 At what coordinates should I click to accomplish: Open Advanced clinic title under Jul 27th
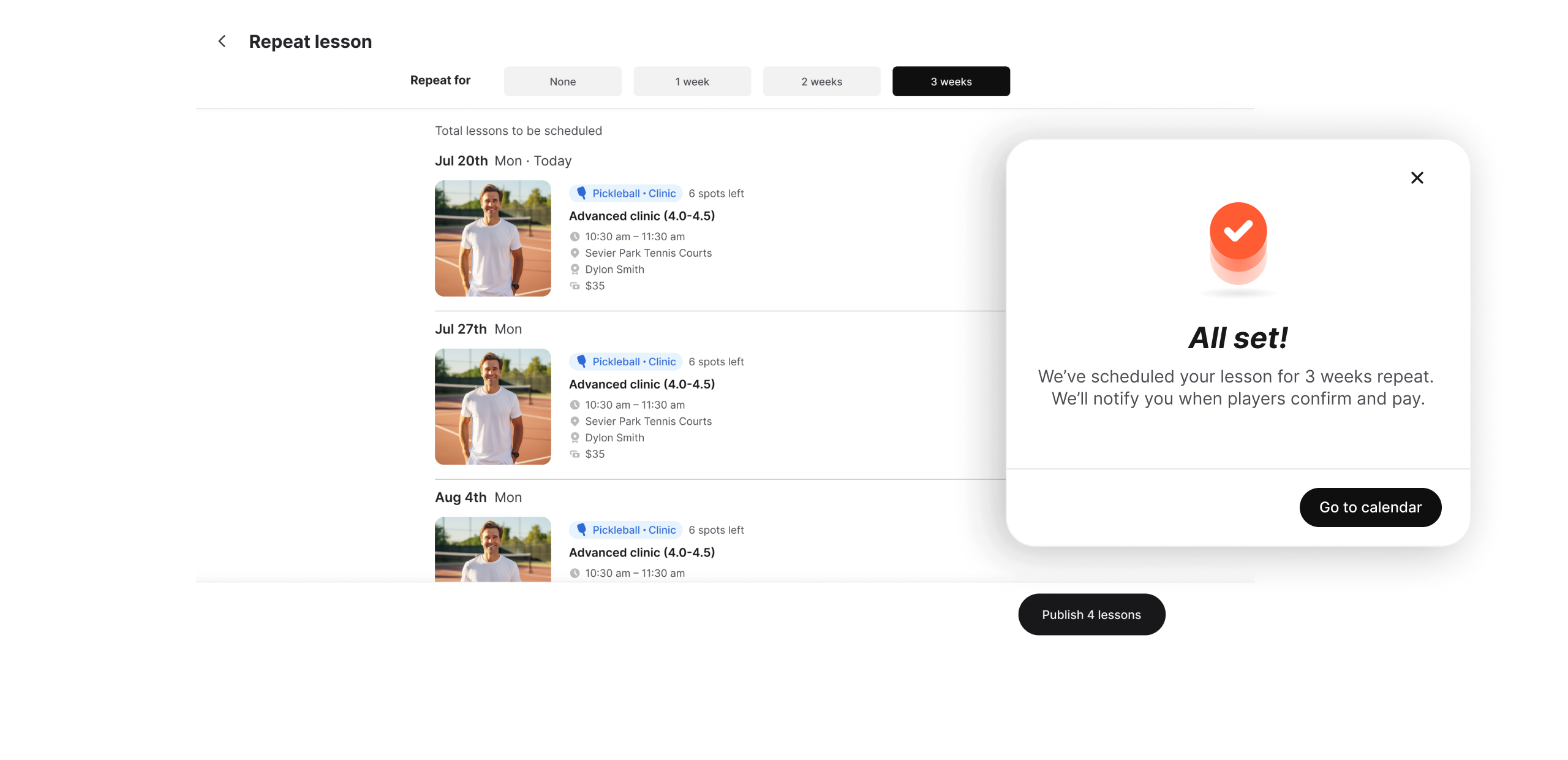click(x=642, y=384)
